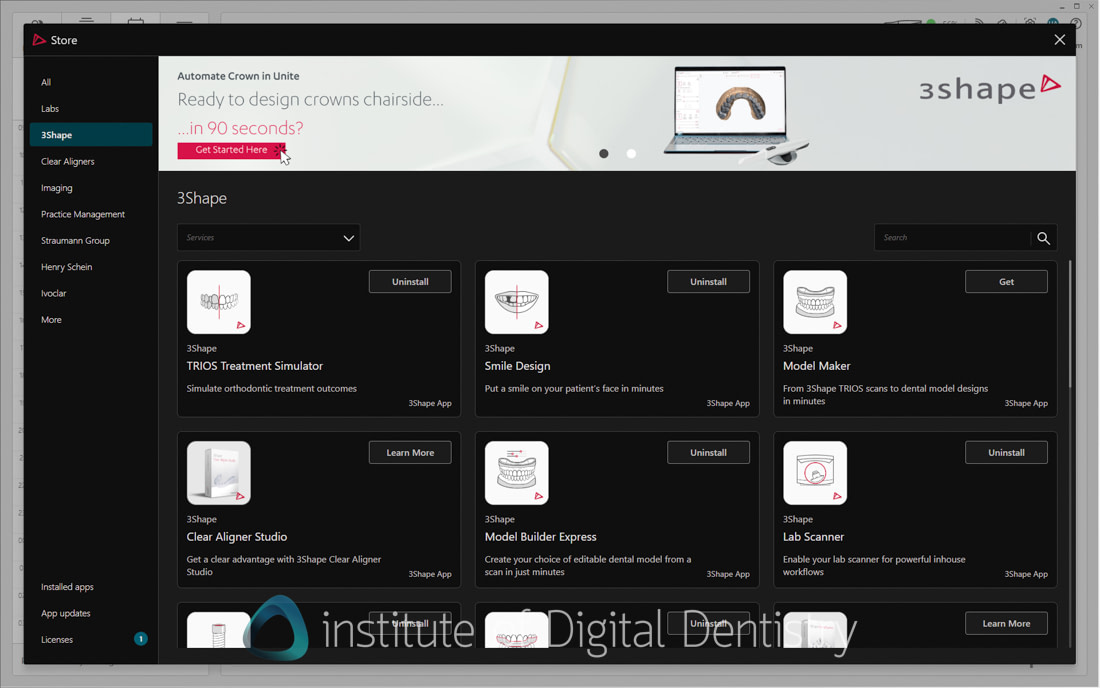Select the Model Builder Express app icon

click(x=516, y=472)
